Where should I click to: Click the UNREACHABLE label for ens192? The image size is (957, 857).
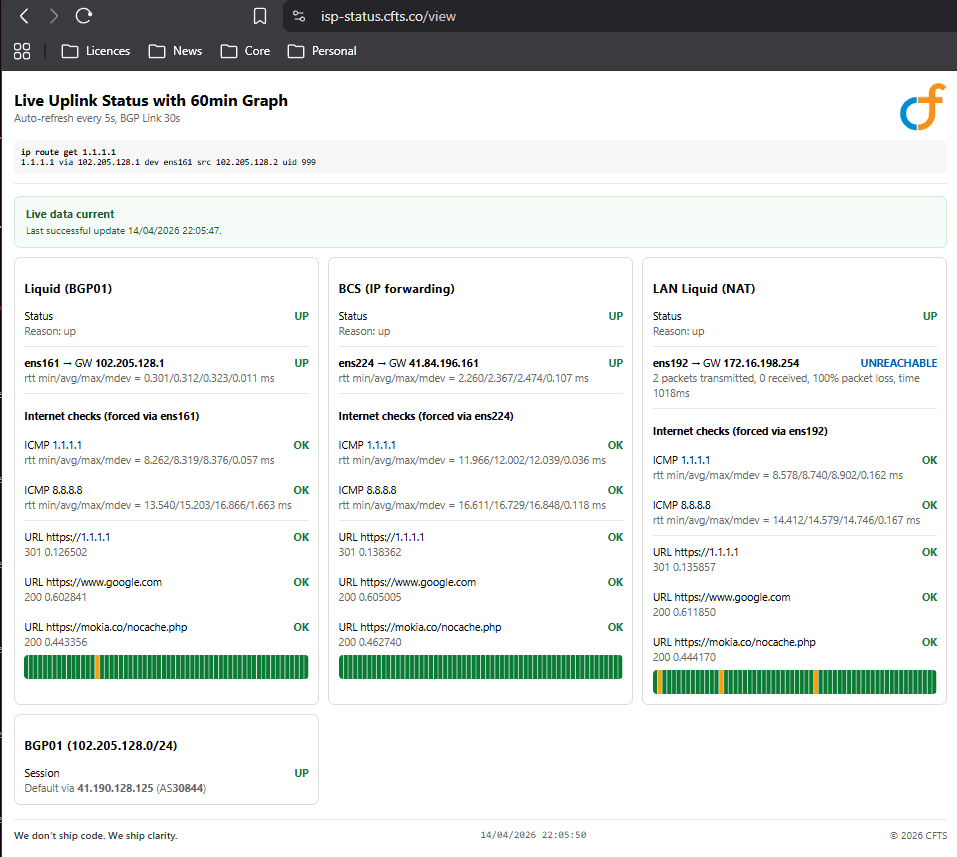[898, 363]
